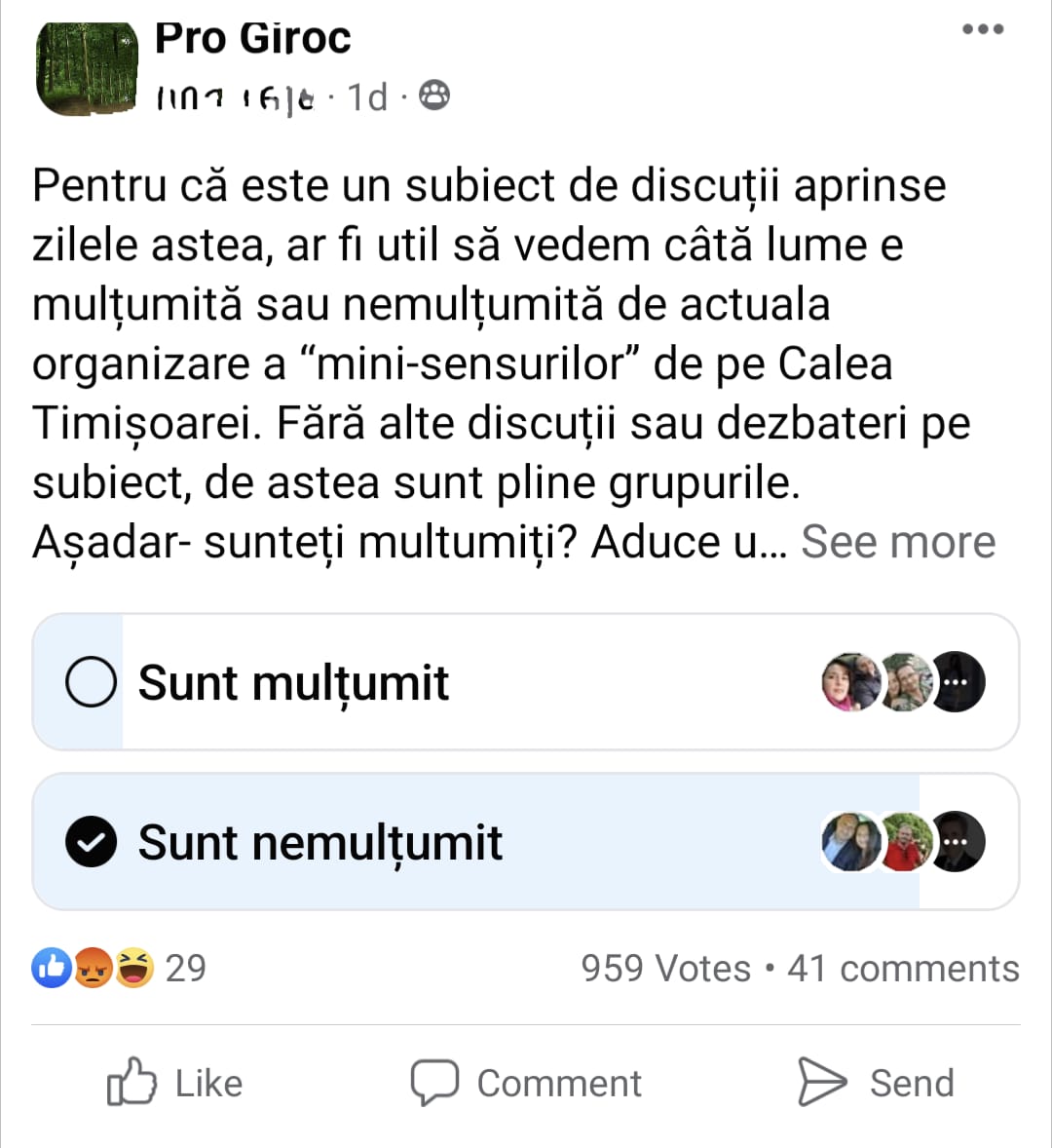
Task: Select the Sunt mulțumit radio option
Action: [92, 682]
